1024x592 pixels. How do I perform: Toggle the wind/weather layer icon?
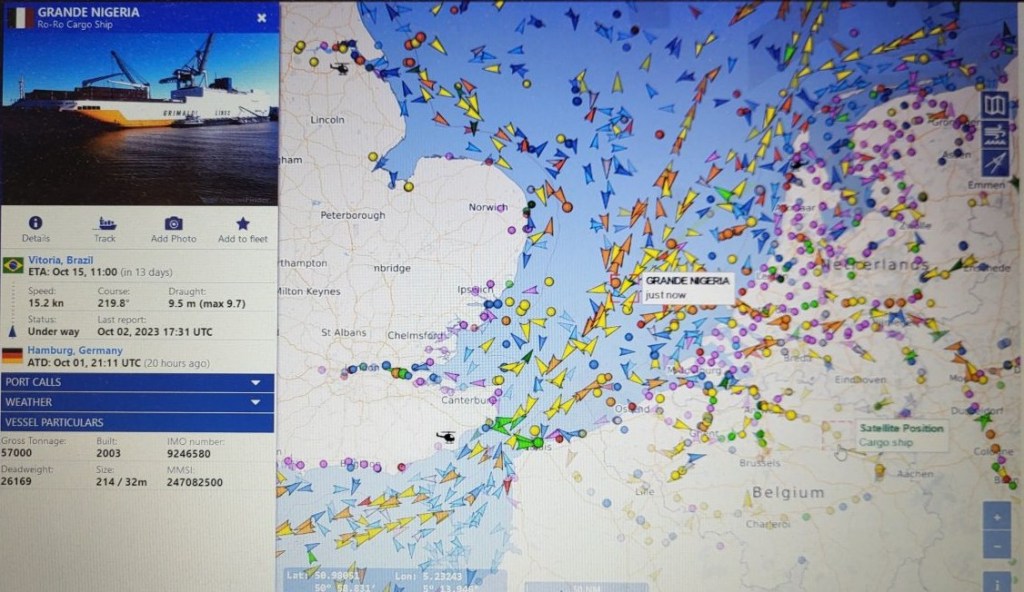coord(996,134)
